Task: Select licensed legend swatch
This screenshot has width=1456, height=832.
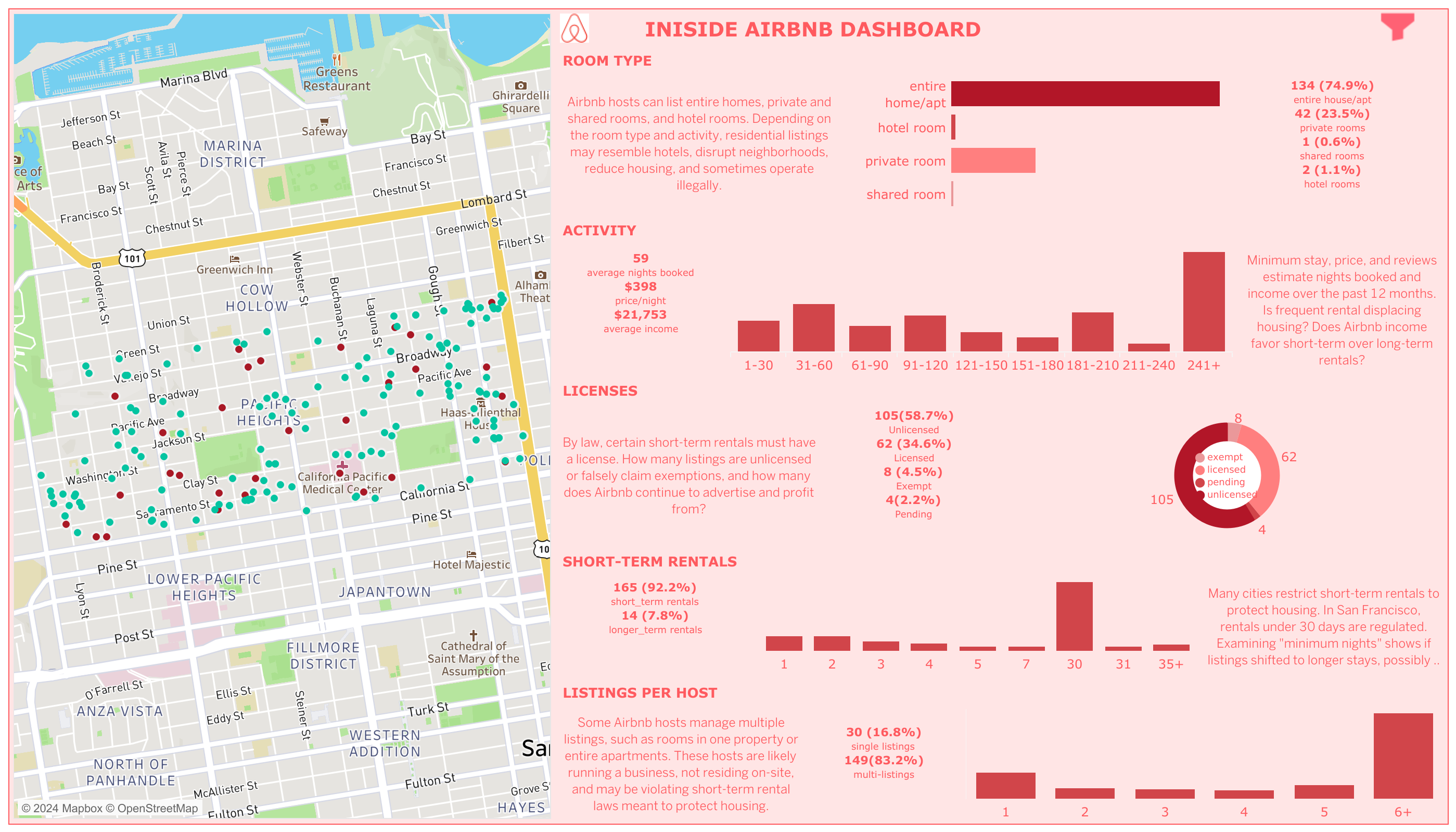Action: 1199,470
